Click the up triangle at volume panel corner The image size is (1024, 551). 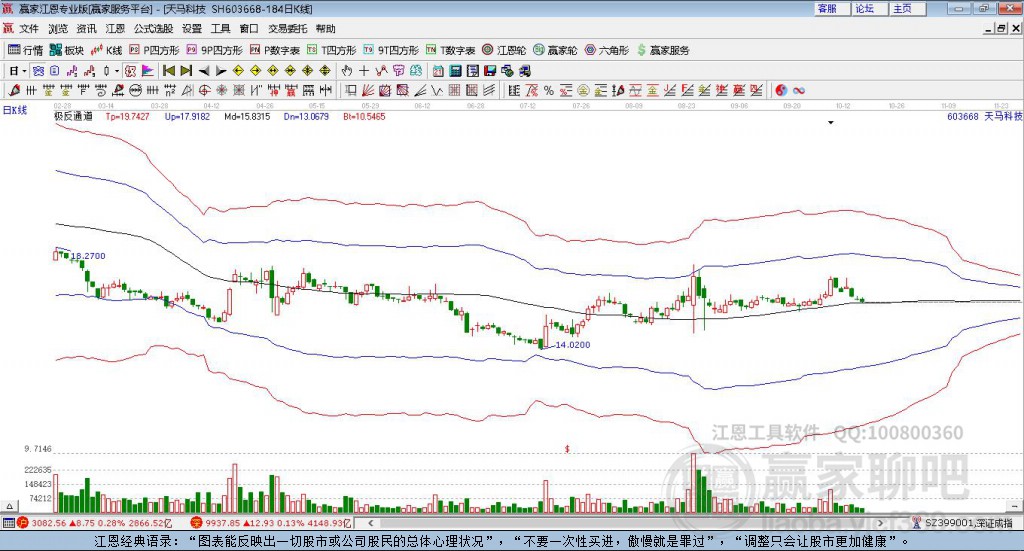[9, 506]
